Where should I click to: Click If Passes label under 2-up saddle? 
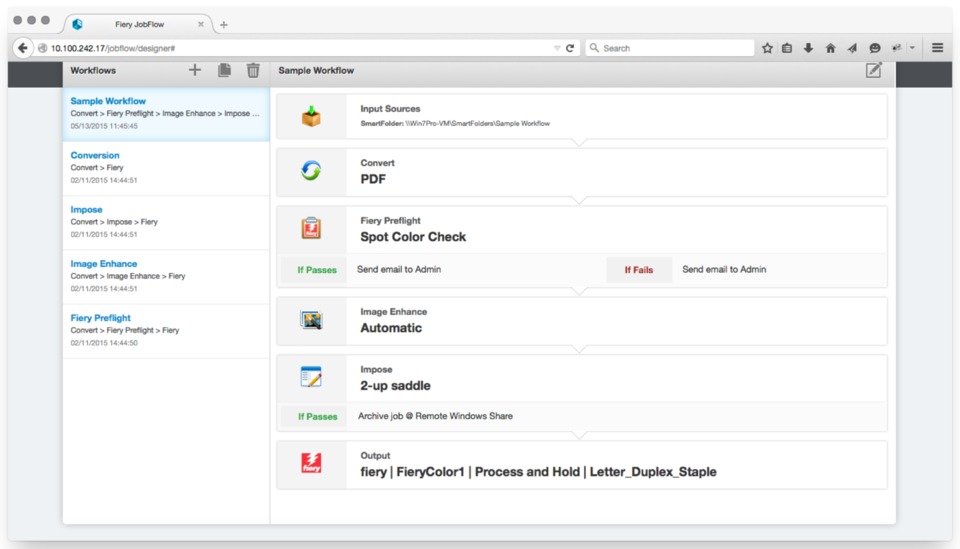tap(318, 416)
